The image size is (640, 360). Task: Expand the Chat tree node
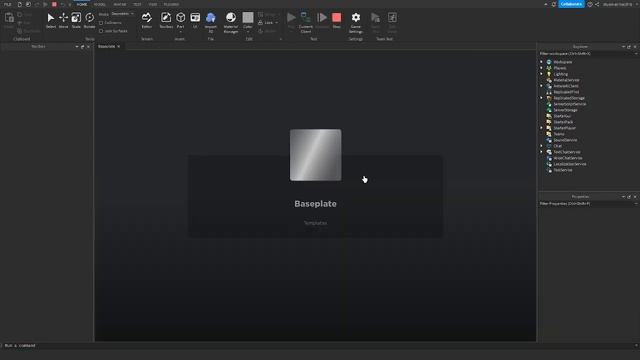(x=542, y=146)
